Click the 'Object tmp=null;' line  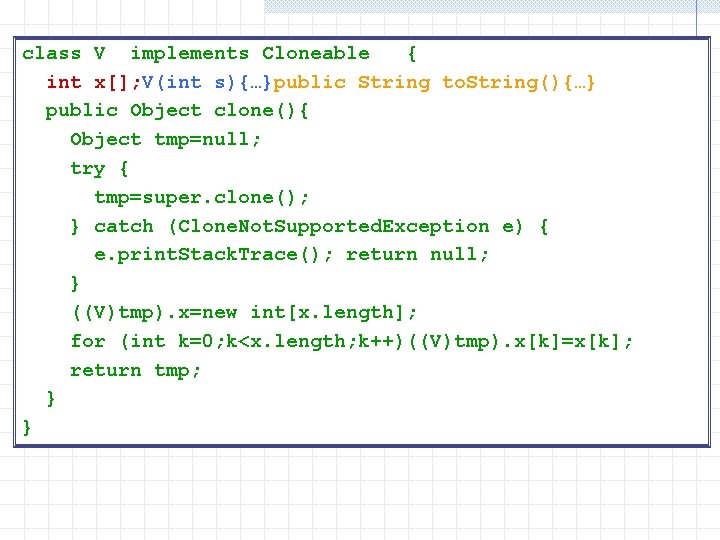[165, 140]
